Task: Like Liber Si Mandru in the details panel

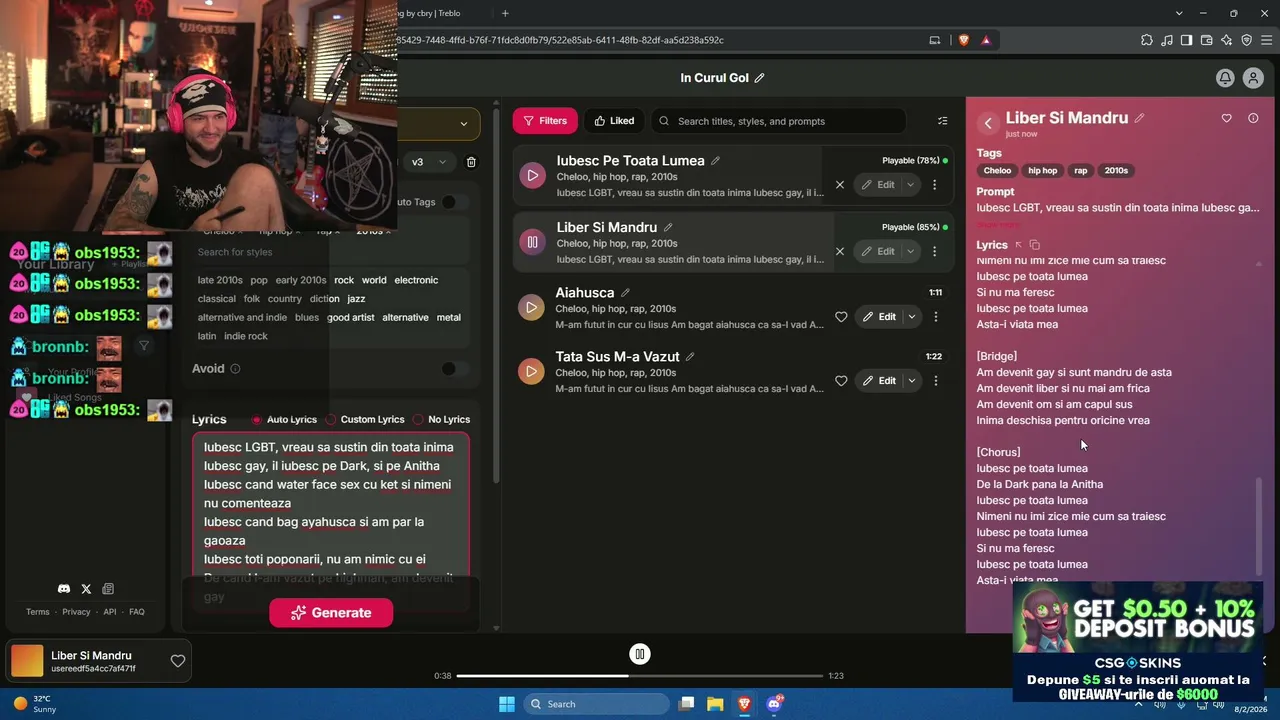Action: pos(1227,118)
